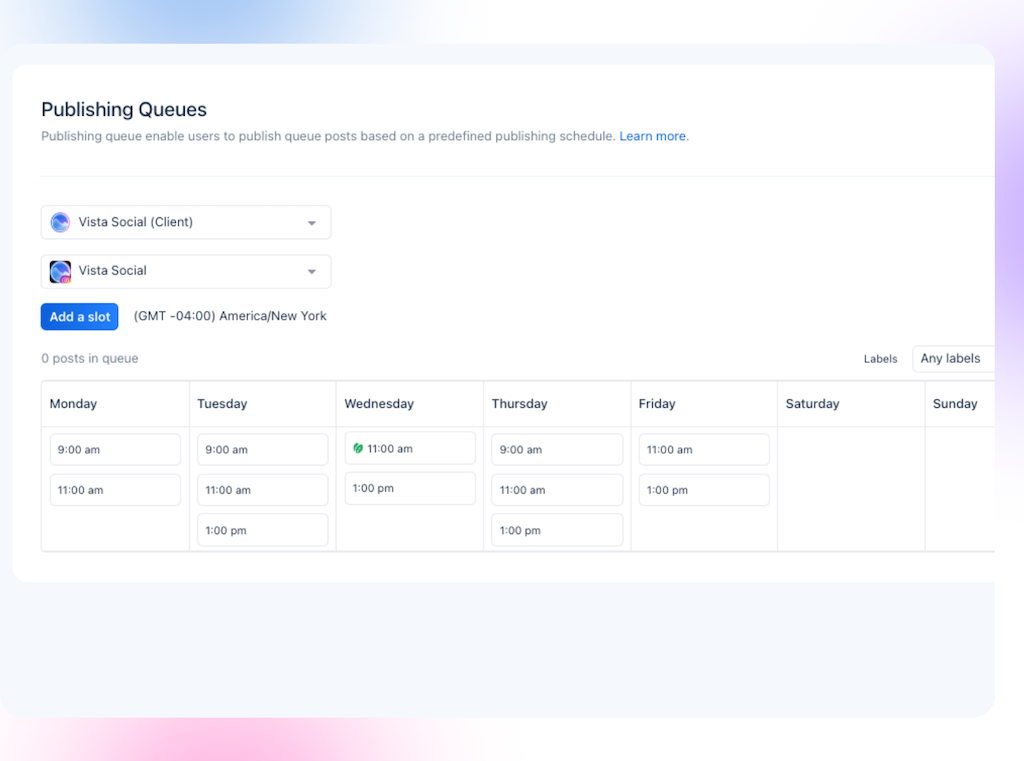The image size is (1024, 761).
Task: Click the 0 posts in queue text
Action: point(89,359)
